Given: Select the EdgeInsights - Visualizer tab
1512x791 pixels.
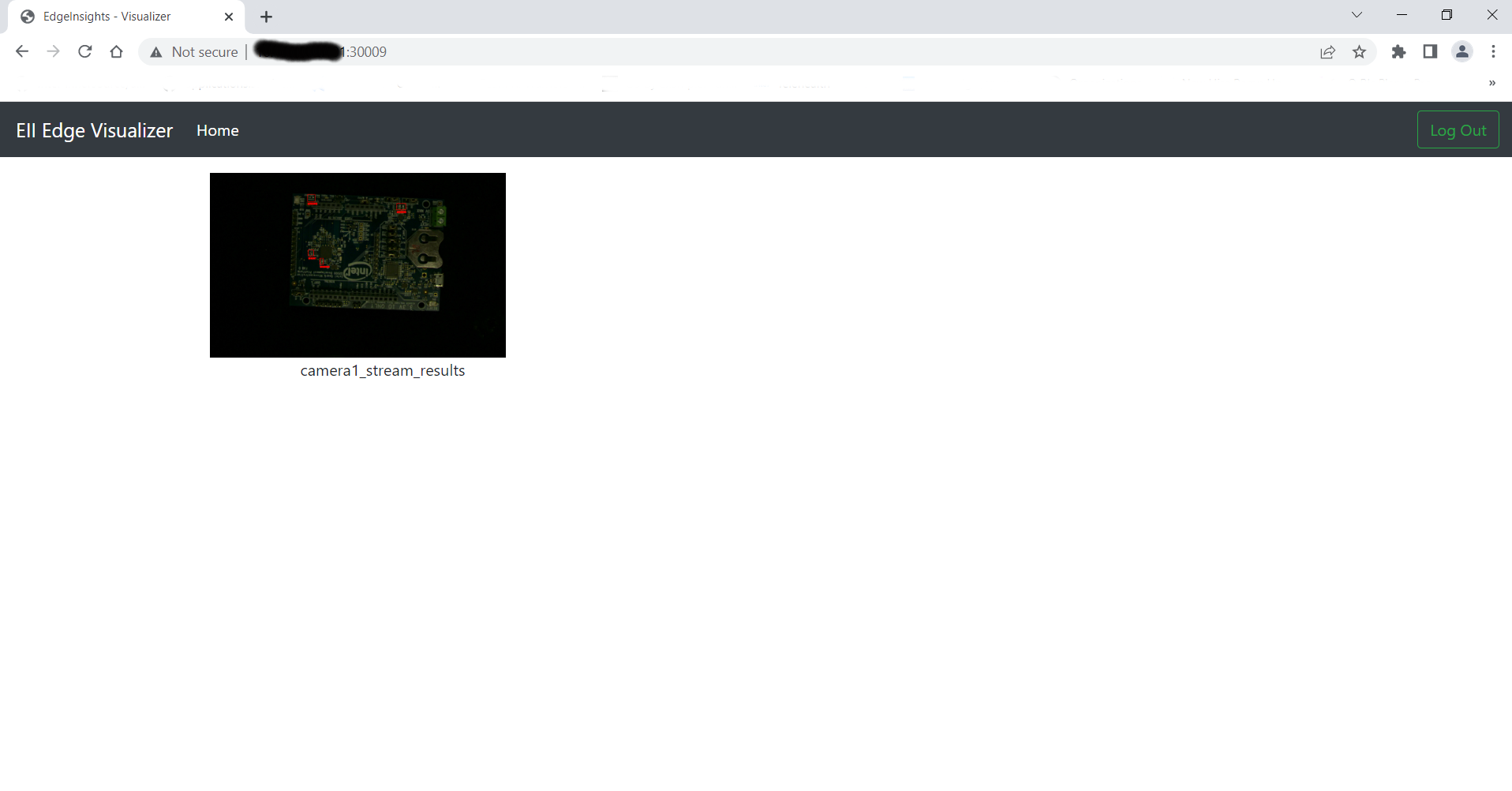Looking at the screenshot, I should coord(126,17).
